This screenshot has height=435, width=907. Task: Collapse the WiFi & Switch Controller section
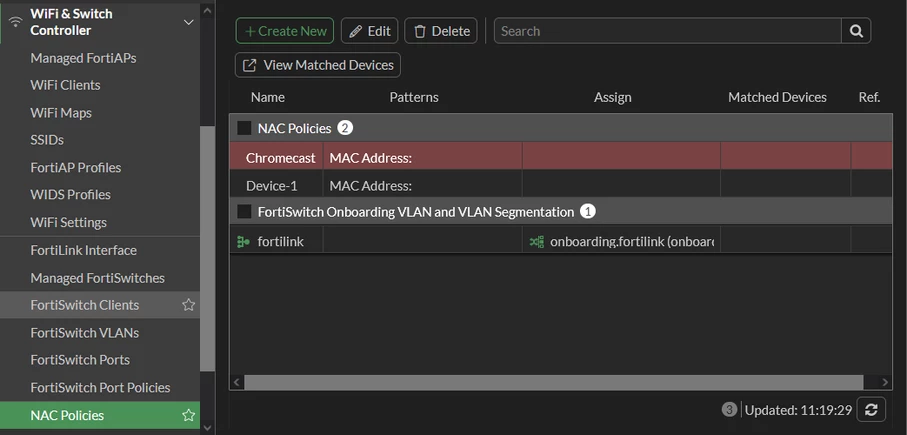pyautogui.click(x=188, y=22)
